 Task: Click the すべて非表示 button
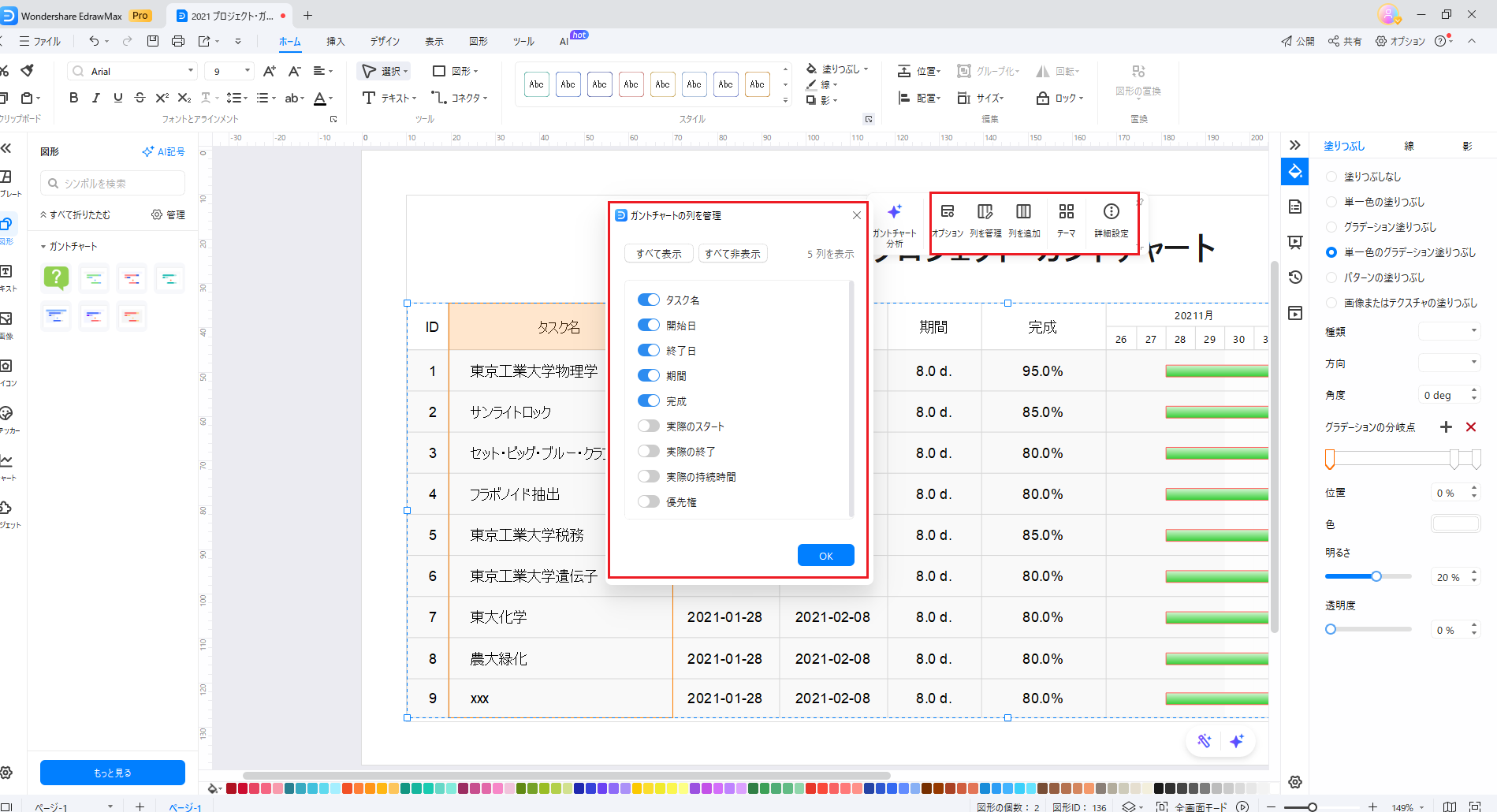tap(732, 254)
